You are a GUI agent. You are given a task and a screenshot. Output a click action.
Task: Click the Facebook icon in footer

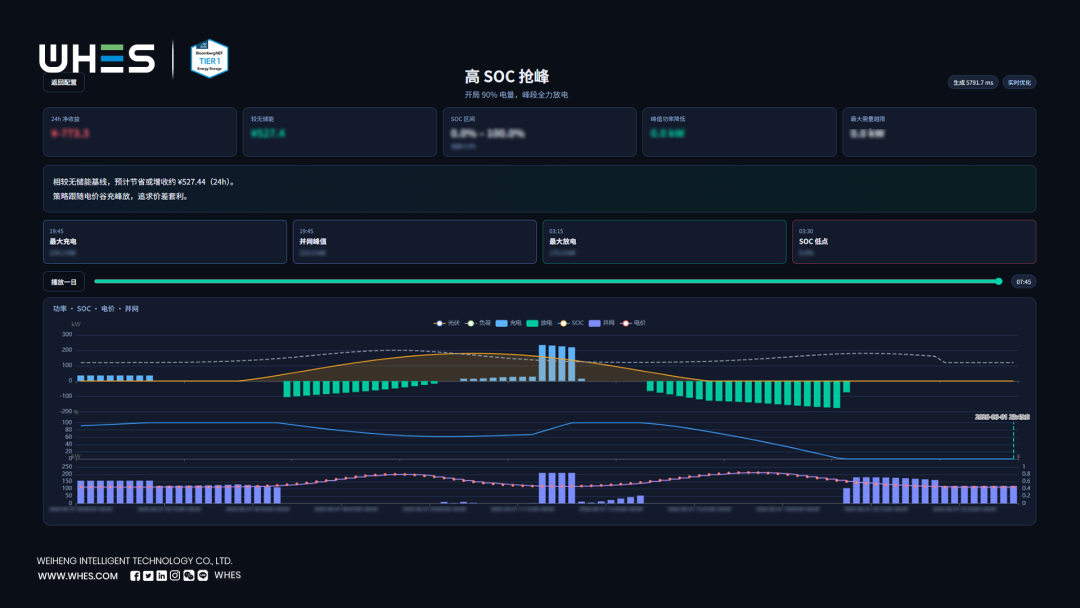point(135,576)
